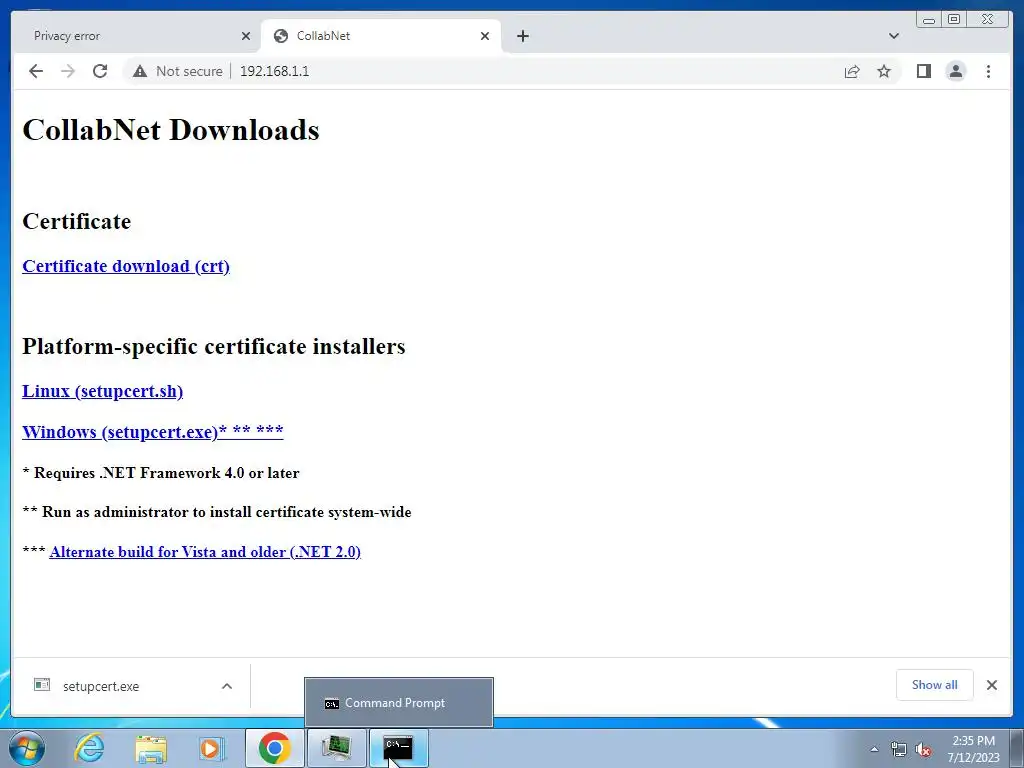The image size is (1024, 768).
Task: Go back to the previous page
Action: click(36, 71)
